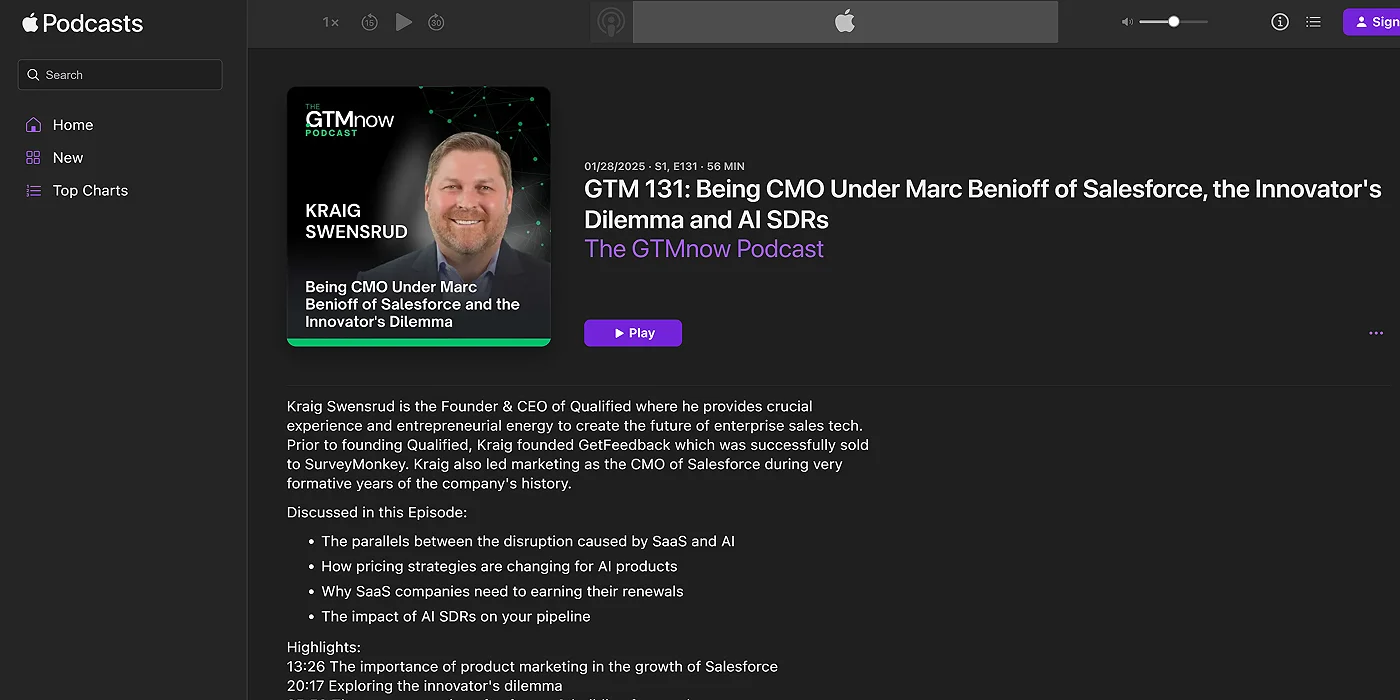Click bullet about AI SDRs pipeline impact
The height and width of the screenshot is (700, 1400).
tap(456, 616)
